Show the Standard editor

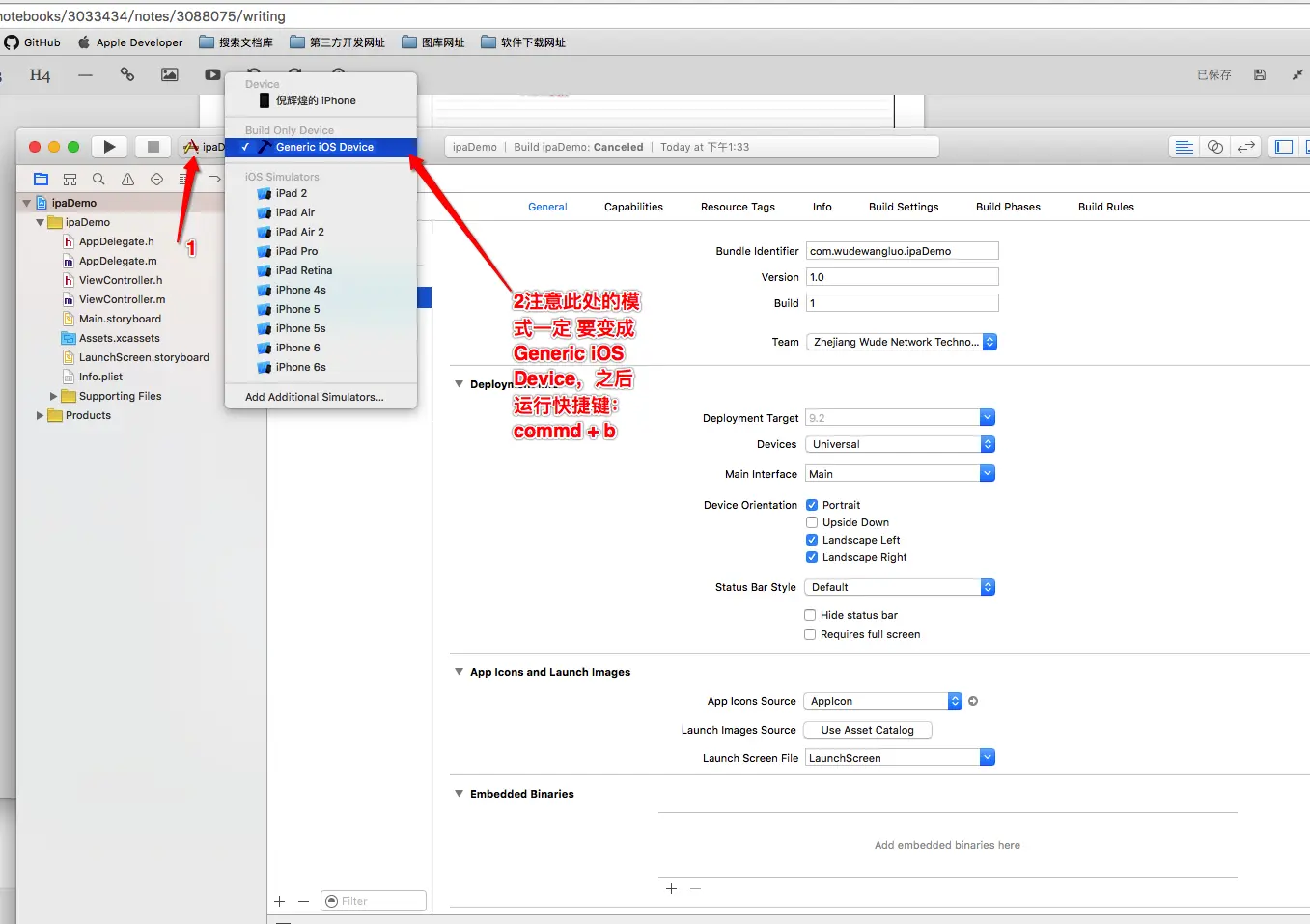(1185, 147)
